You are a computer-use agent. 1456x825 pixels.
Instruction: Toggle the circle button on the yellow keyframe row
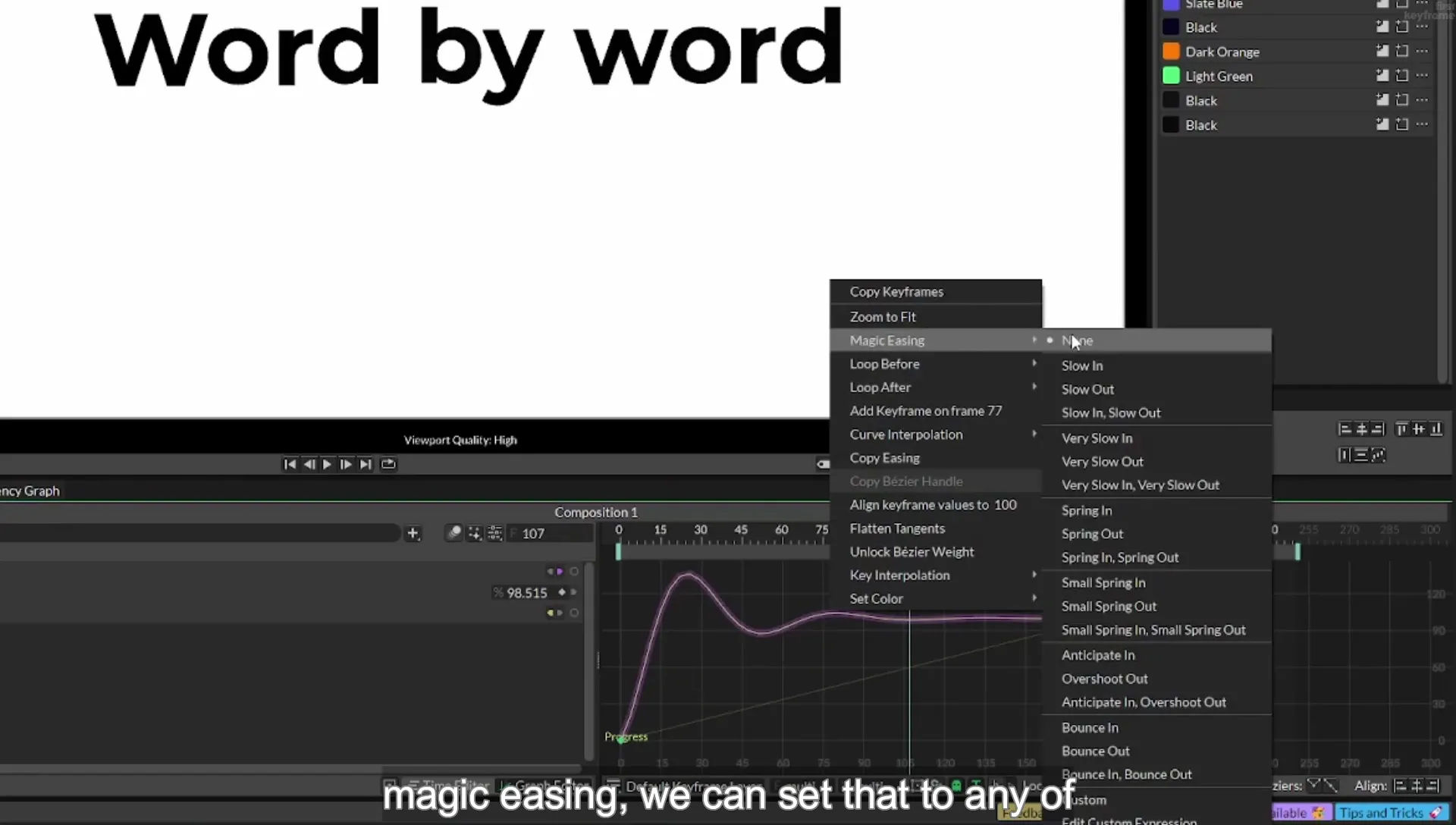click(574, 613)
